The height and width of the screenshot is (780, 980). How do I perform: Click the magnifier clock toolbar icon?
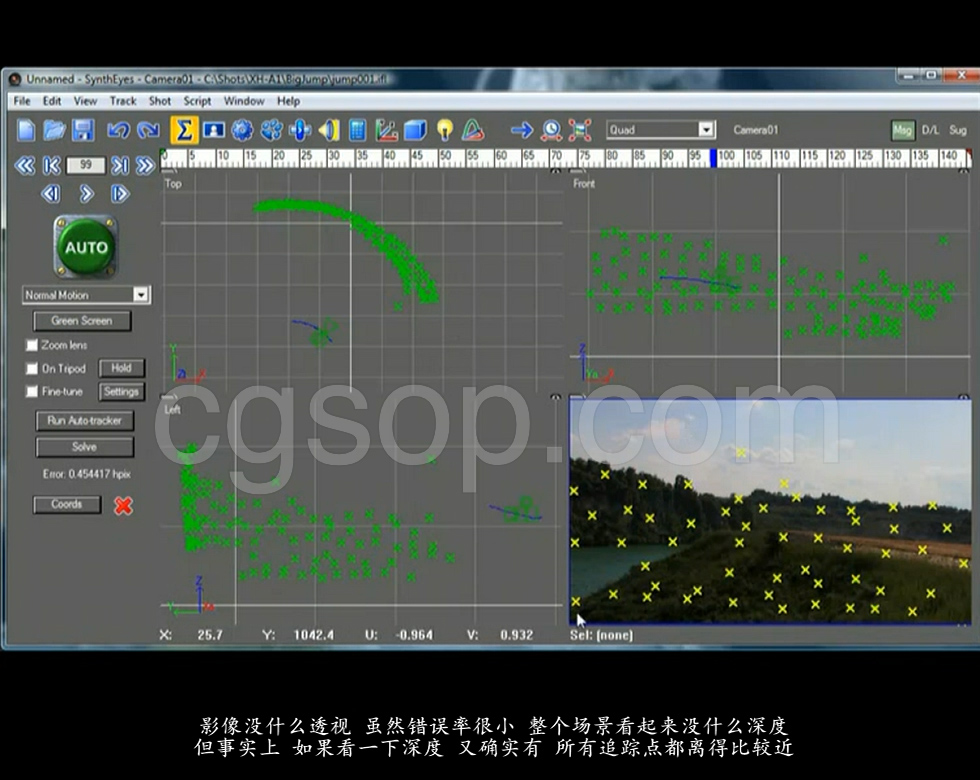[x=551, y=130]
